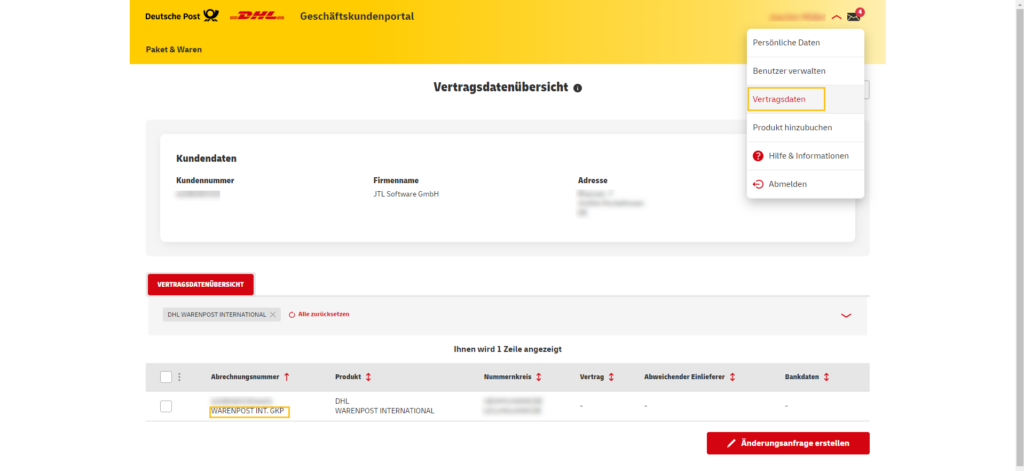Screen dimensions: 1024x471
Task: Click WARENPOST INTERNATIONAL product cell text
Action: coord(385,411)
